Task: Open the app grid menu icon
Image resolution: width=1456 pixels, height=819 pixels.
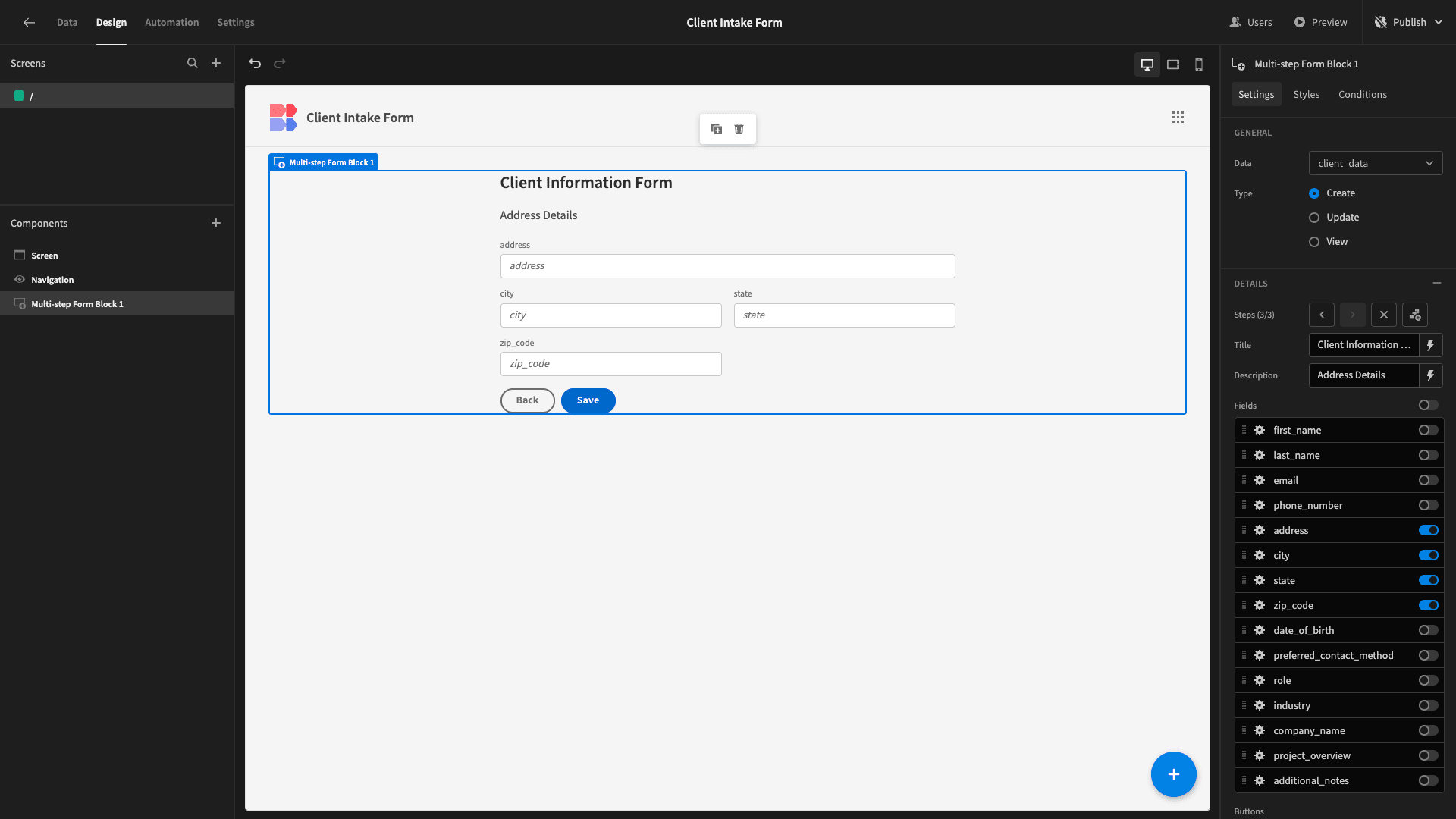Action: [1178, 118]
